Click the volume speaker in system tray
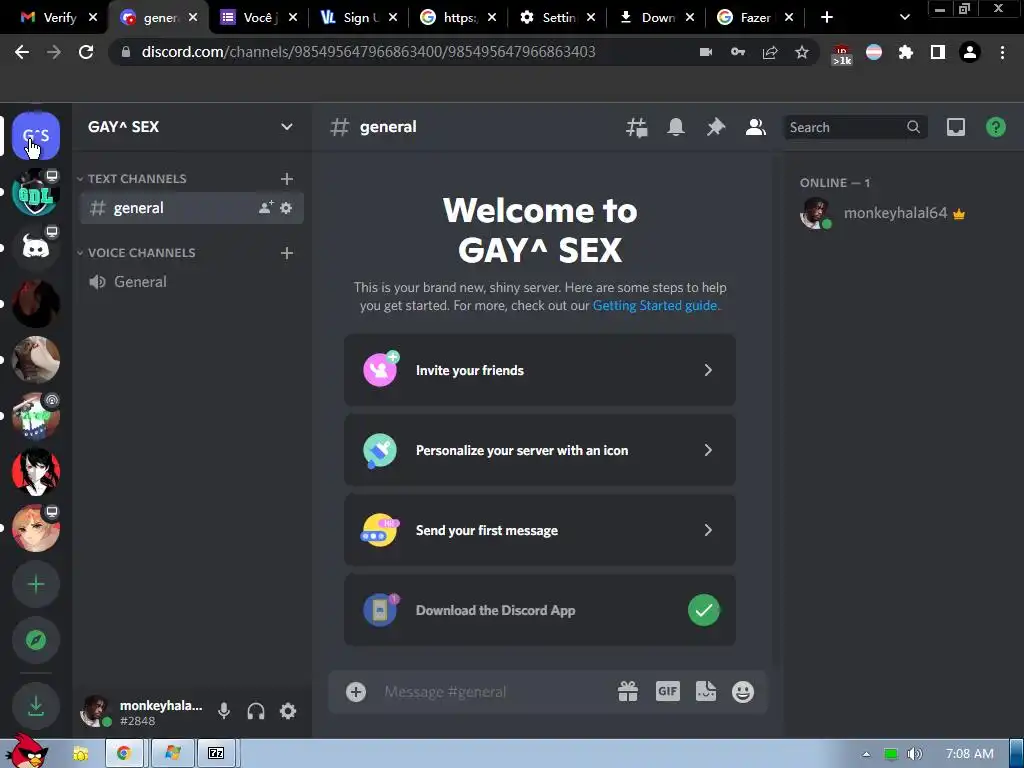This screenshot has height=768, width=1024. click(915, 754)
